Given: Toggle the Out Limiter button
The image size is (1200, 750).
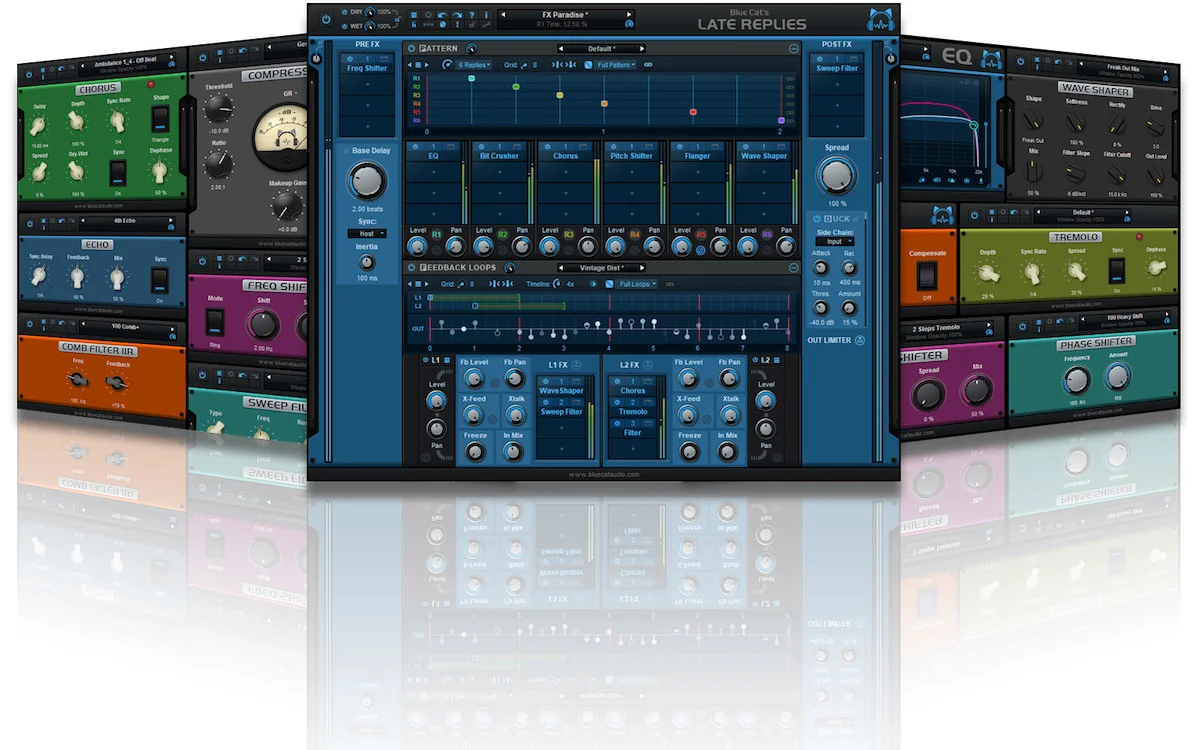Looking at the screenshot, I should tap(860, 340).
